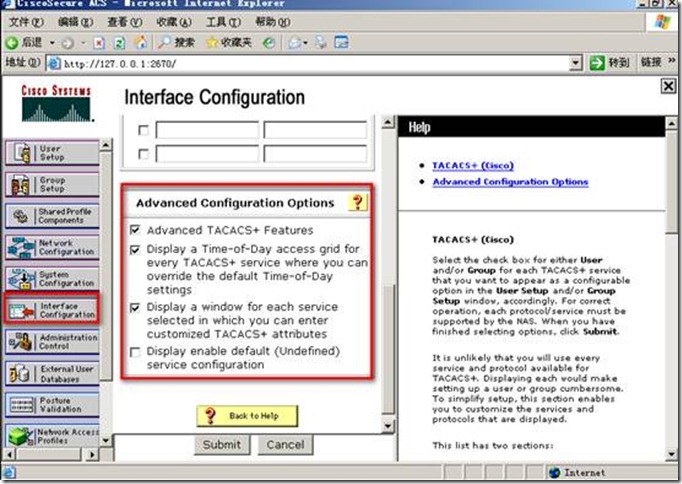
Task: Open Shared Profile Components
Action: [x=52, y=216]
